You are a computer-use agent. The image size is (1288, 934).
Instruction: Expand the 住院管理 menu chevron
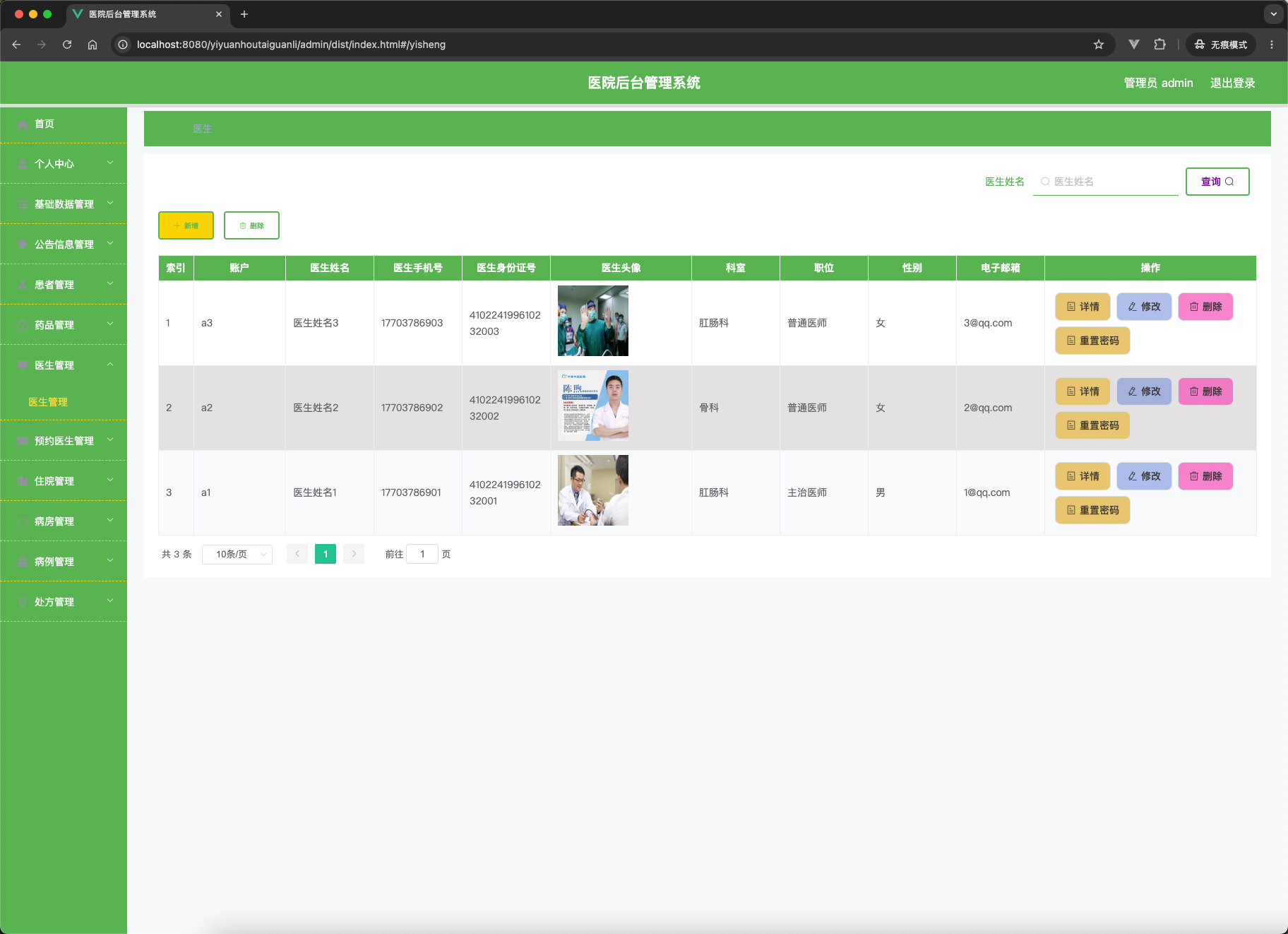(x=110, y=480)
